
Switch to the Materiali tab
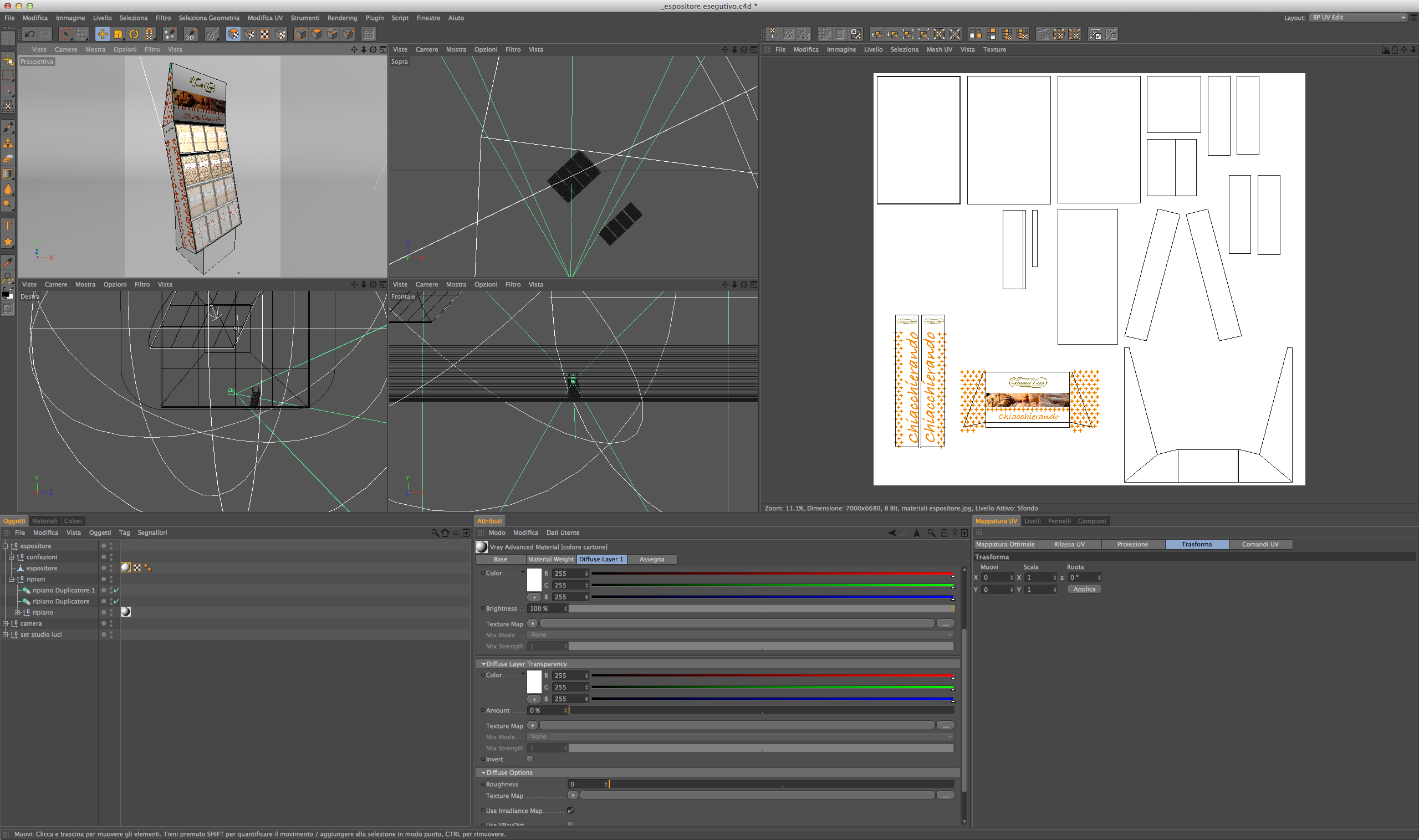click(44, 521)
